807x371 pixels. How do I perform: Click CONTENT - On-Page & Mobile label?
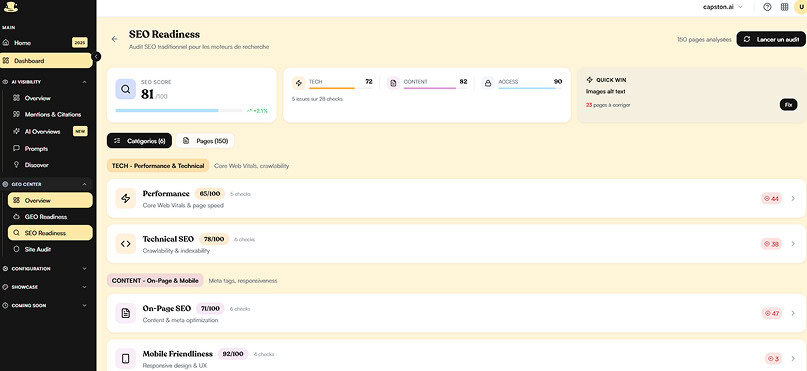[155, 280]
